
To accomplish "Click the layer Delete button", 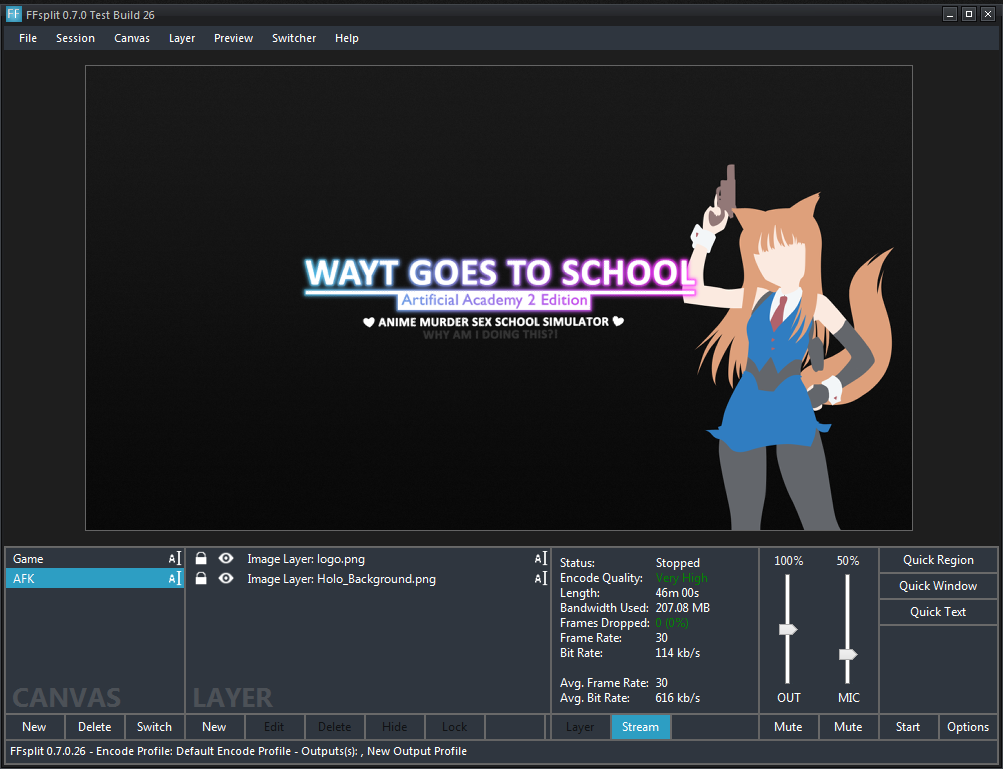I will 335,727.
